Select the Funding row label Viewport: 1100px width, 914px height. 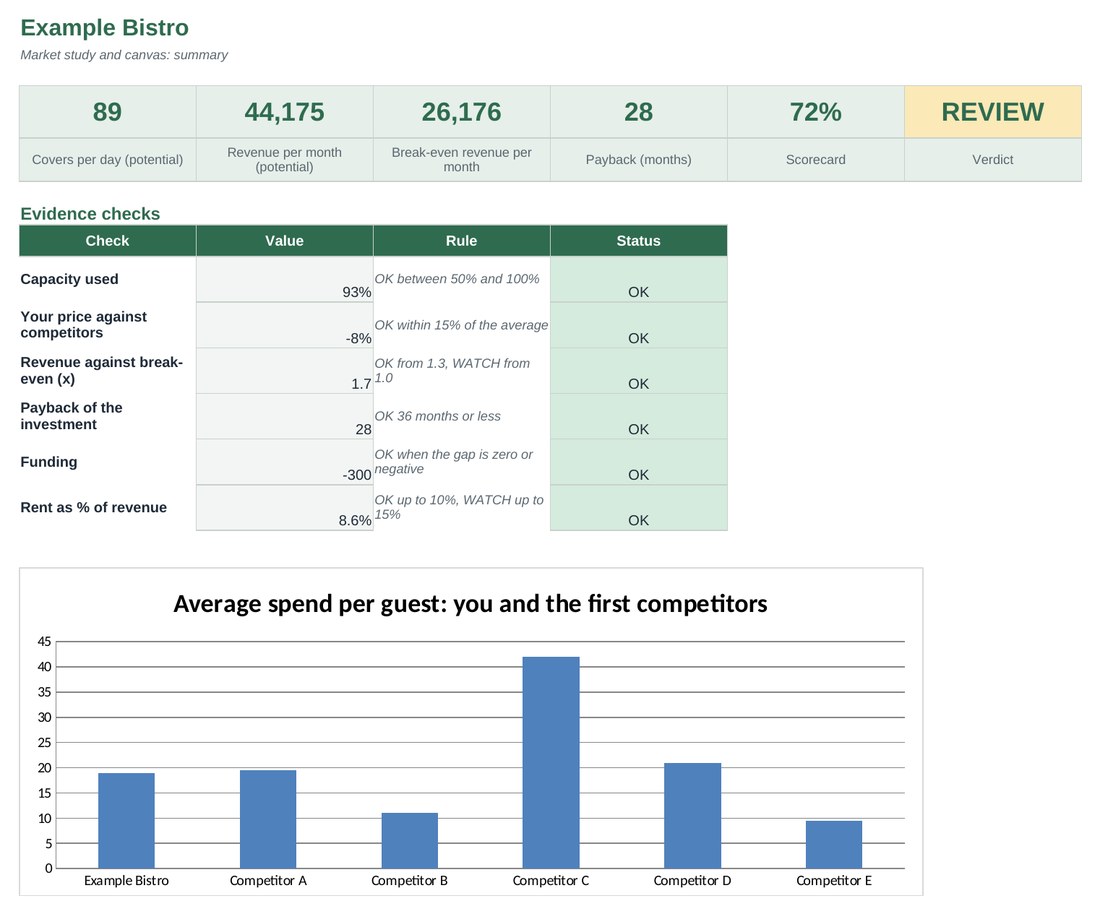pos(48,462)
